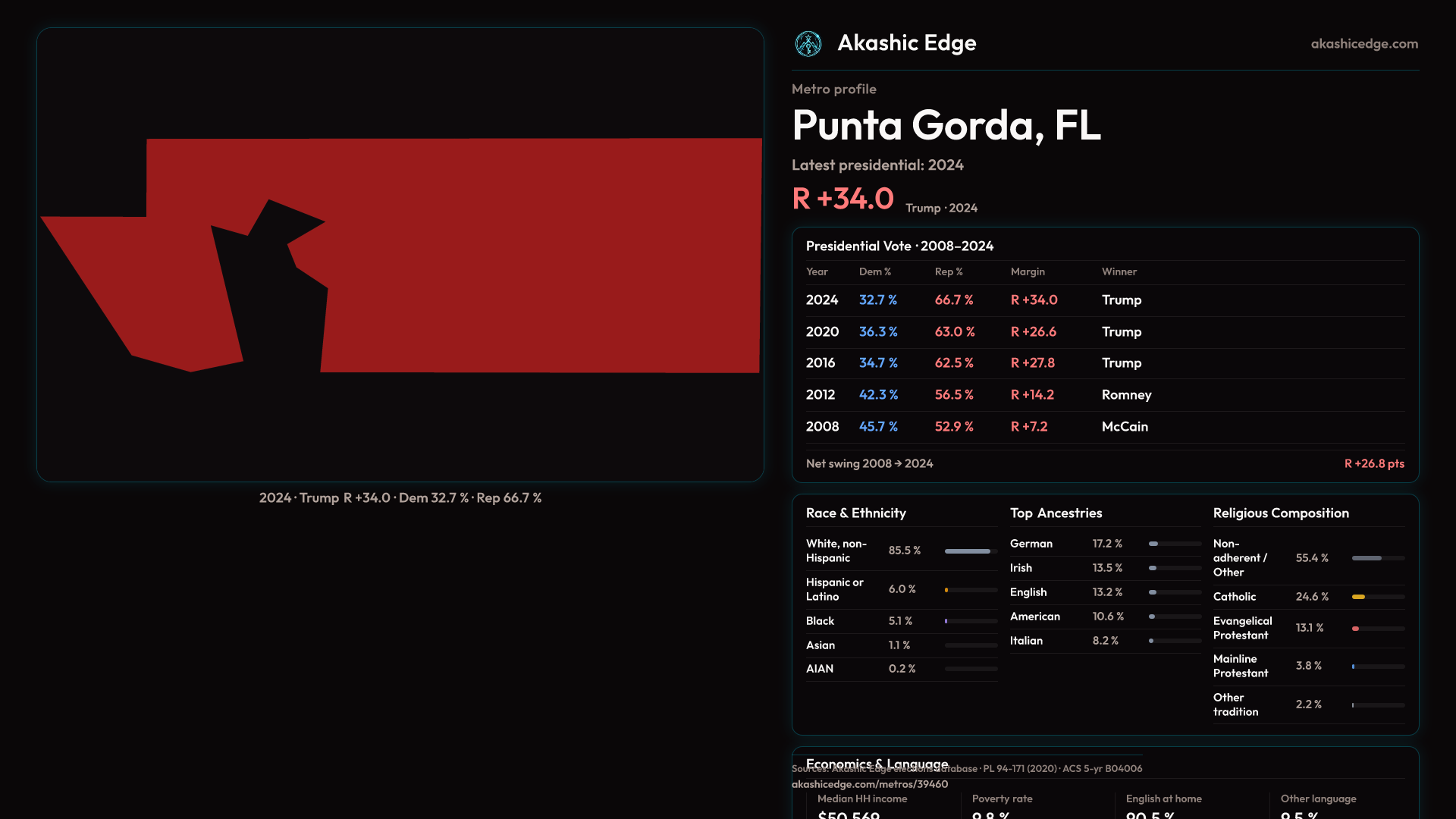Screen dimensions: 1456x819
Task: Click the Punta Gorda, FL title
Action: pyautogui.click(x=946, y=126)
